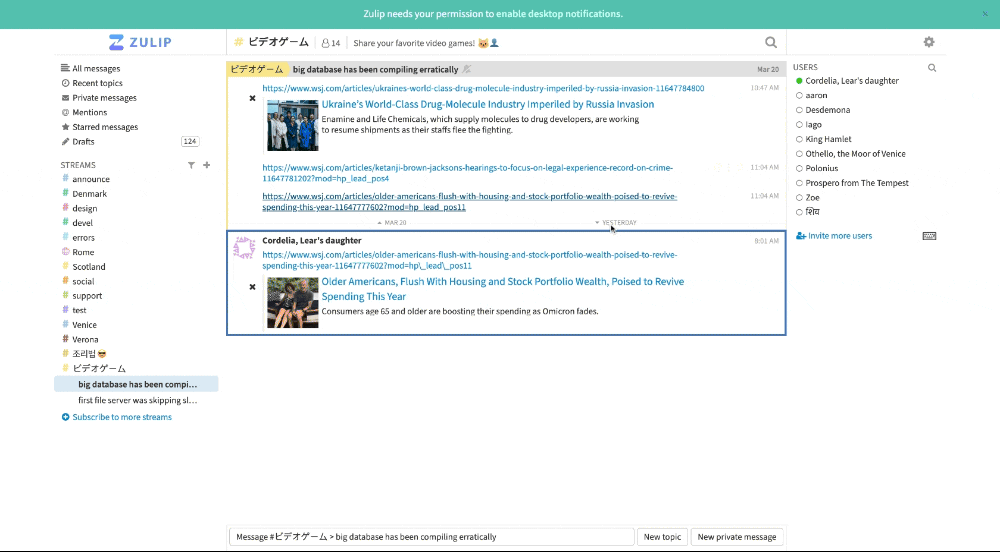Open Recent topics view
The width and height of the screenshot is (1000, 552).
(97, 83)
